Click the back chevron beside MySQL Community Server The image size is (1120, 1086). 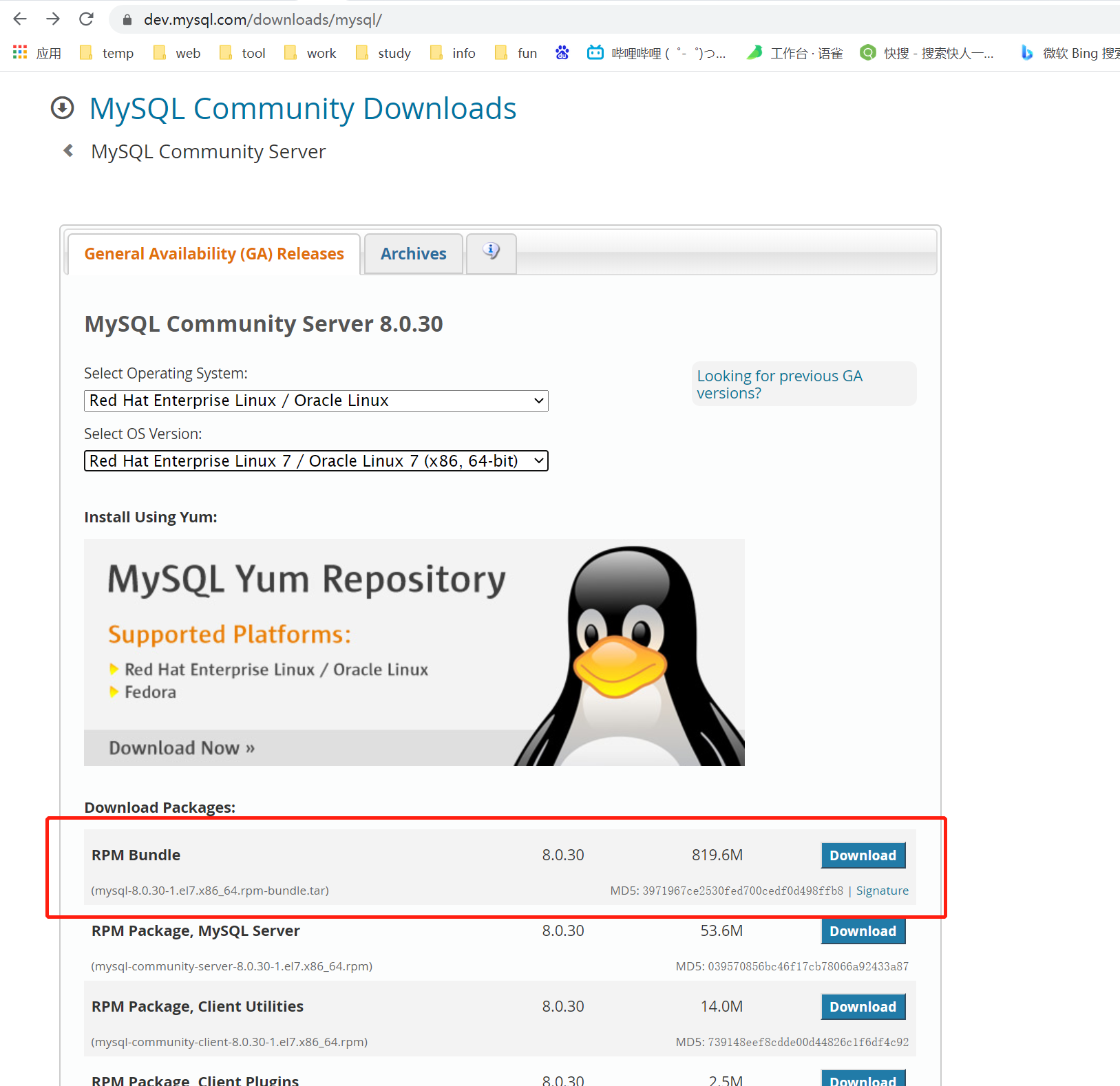[68, 151]
